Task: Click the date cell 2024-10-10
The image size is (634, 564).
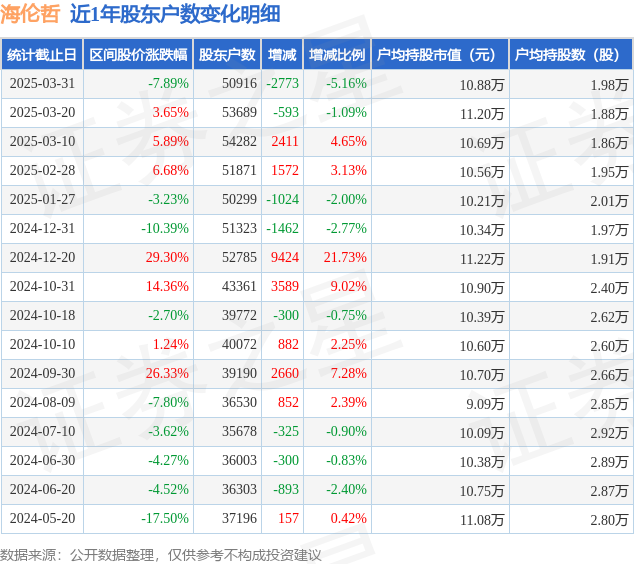Action: (42, 344)
